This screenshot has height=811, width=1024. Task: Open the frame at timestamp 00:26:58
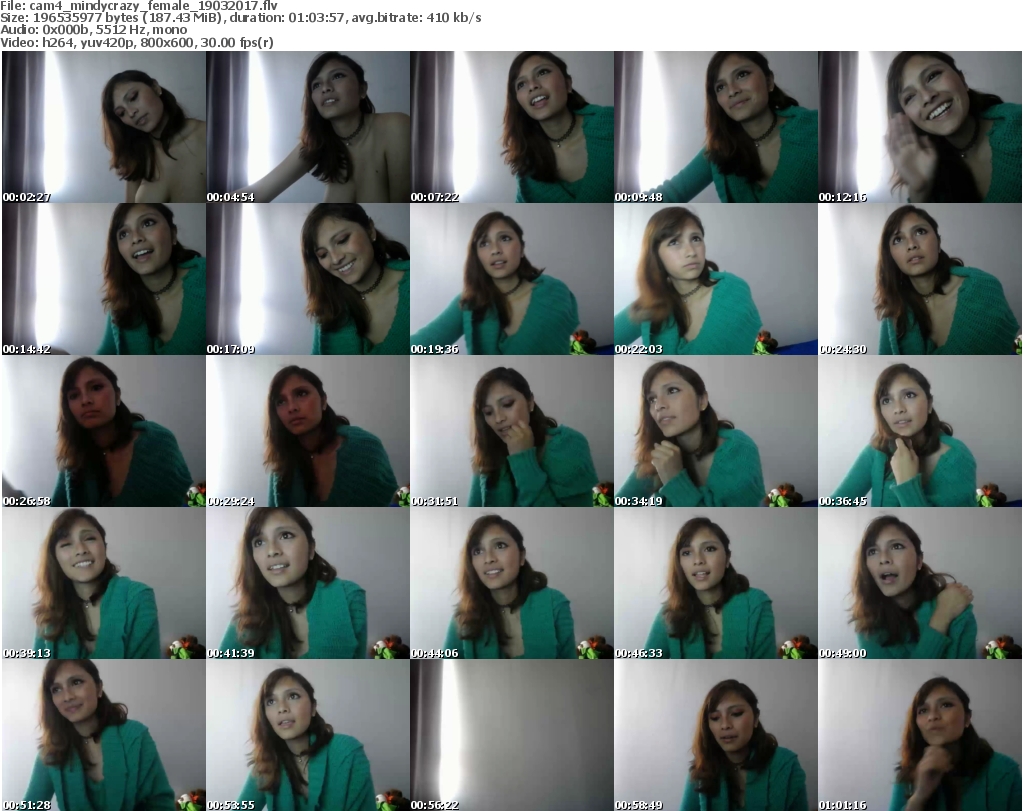tap(104, 431)
